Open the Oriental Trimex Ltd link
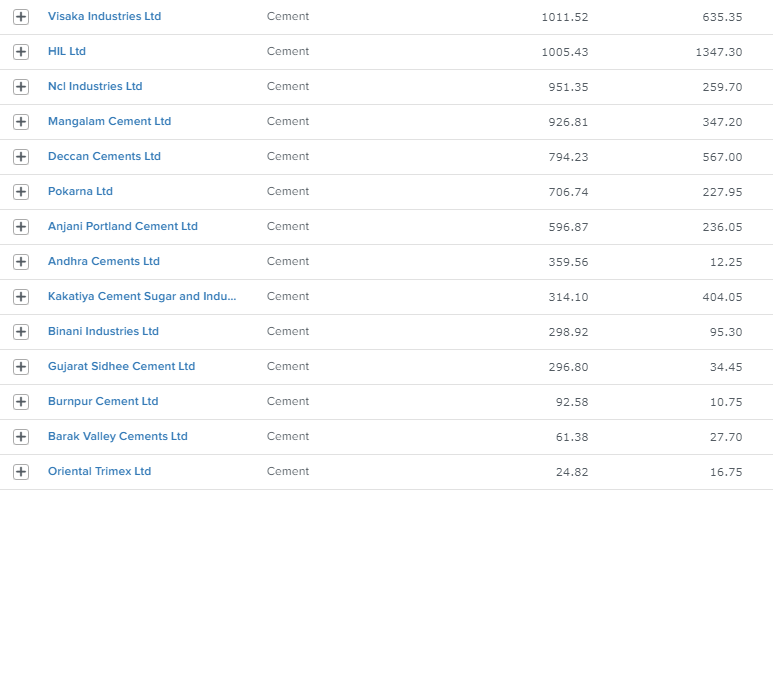 99,471
